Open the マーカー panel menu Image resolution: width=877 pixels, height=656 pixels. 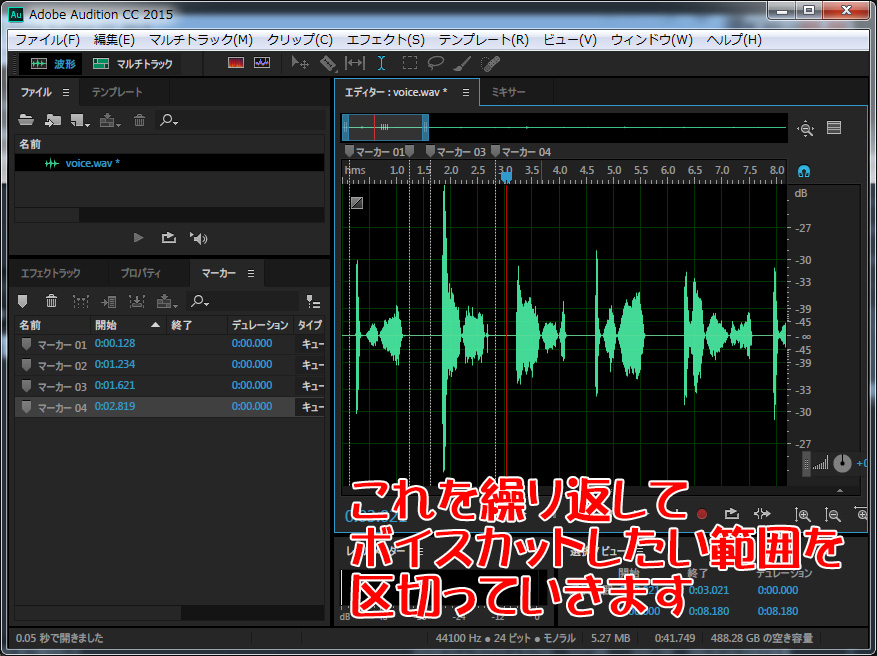(x=251, y=273)
